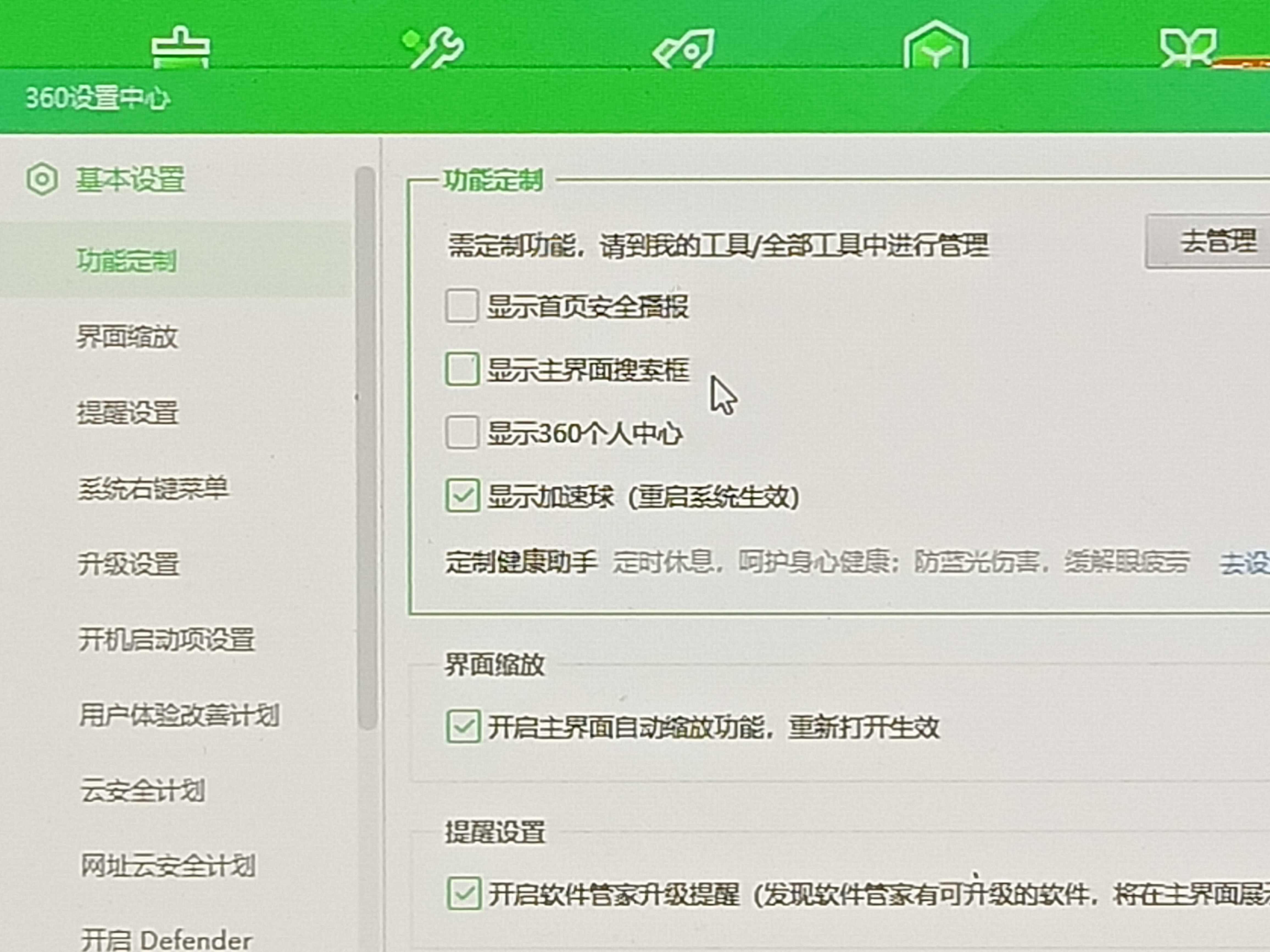Click the cleanup broom icon in top bar
Screen dimensions: 1270x952
pos(181,48)
